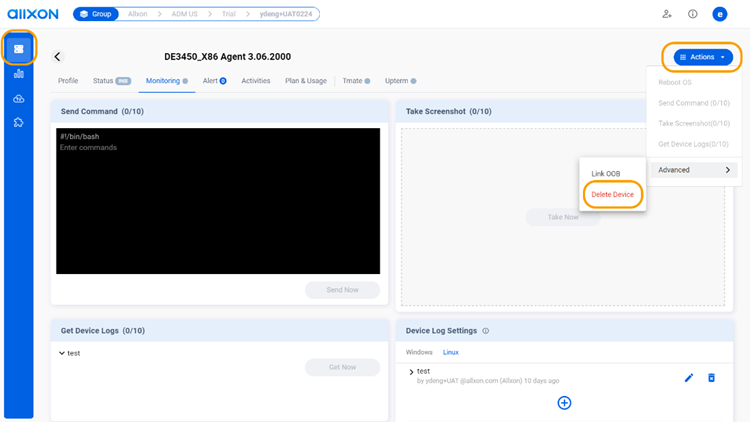Image resolution: width=750 pixels, height=422 pixels.
Task: Add a new device log setting
Action: pos(564,402)
